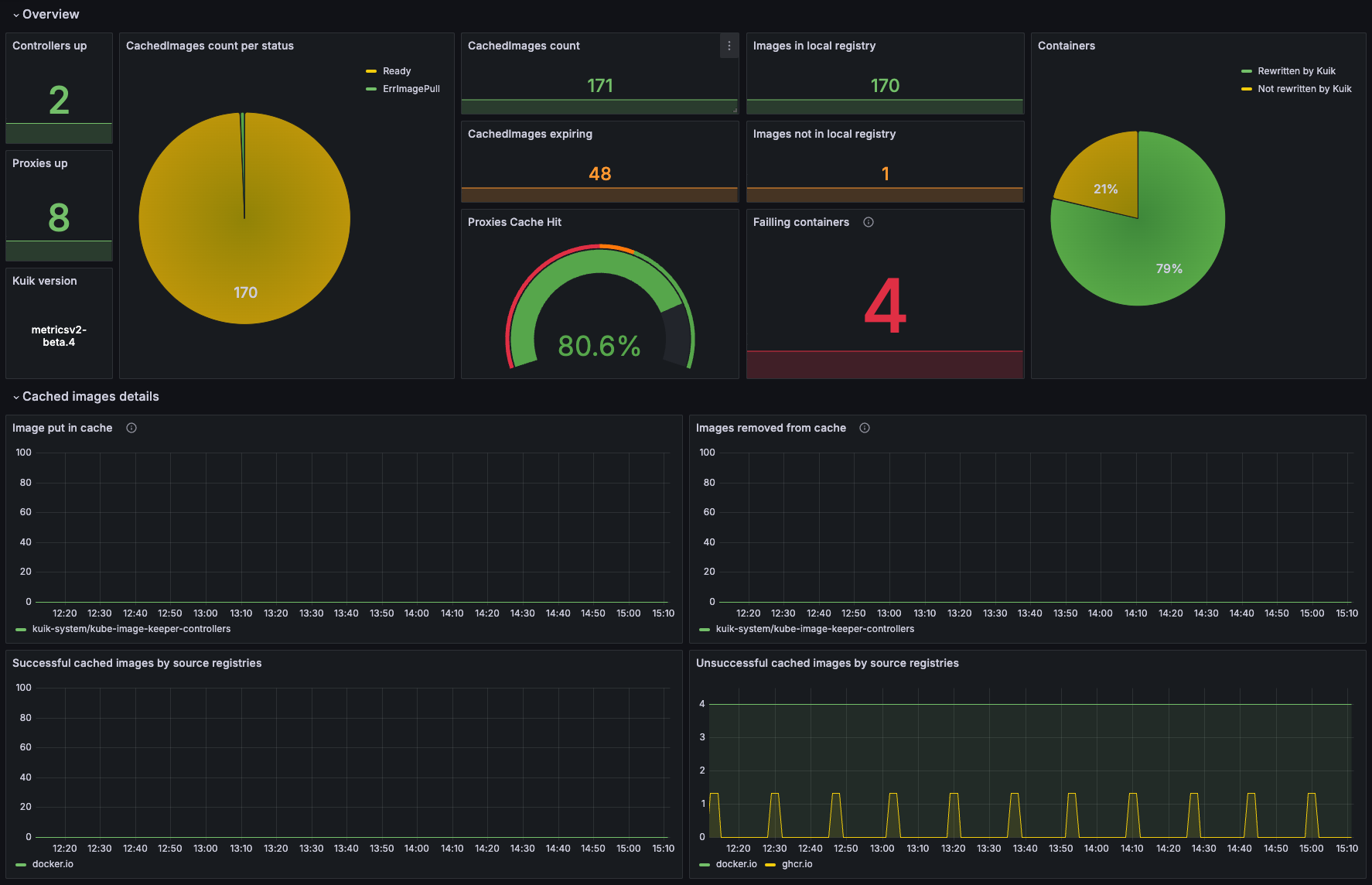The image size is (1372, 885).
Task: Click the Containers panel title
Action: pos(1067,46)
